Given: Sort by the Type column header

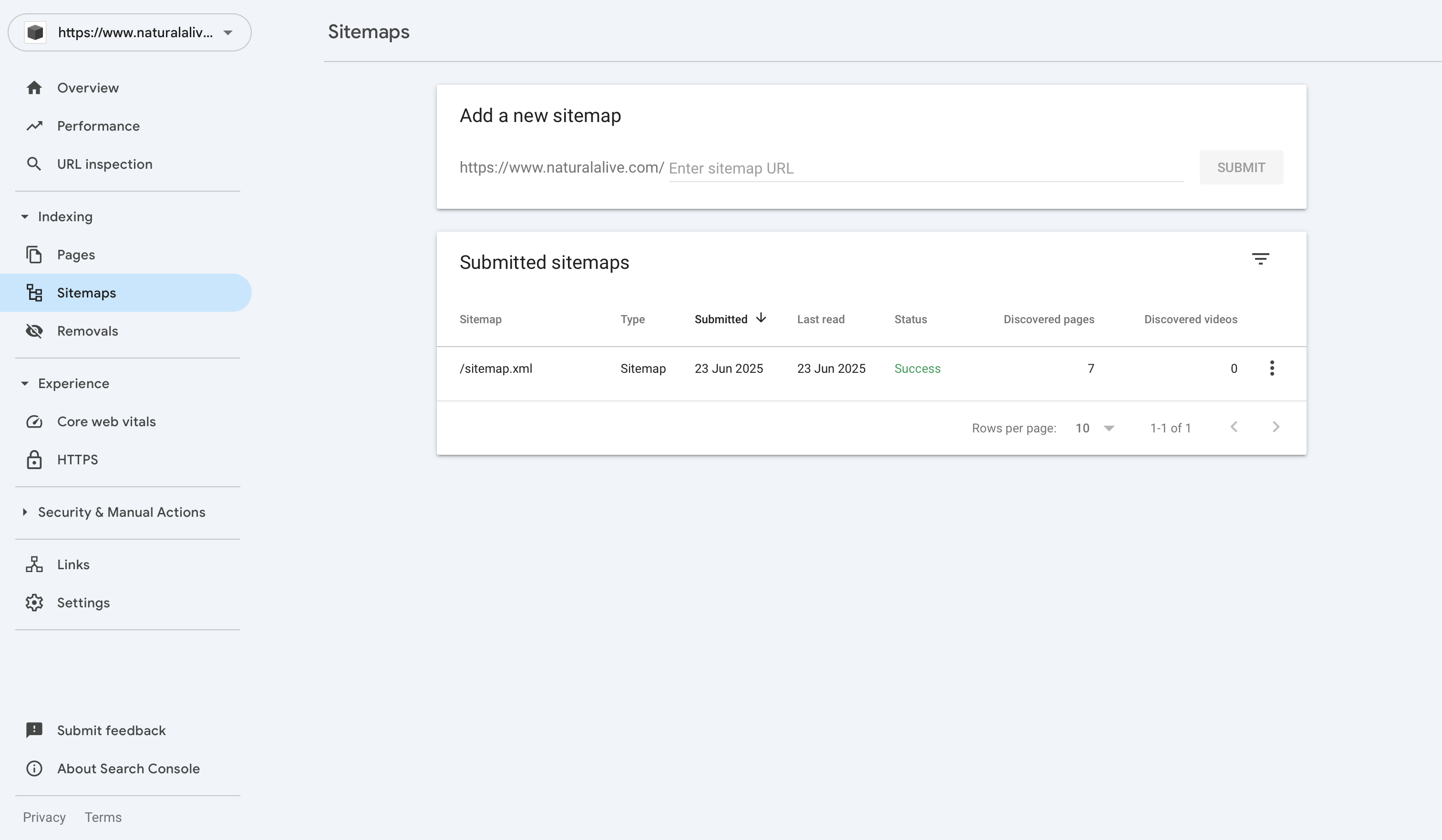Looking at the screenshot, I should [632, 319].
